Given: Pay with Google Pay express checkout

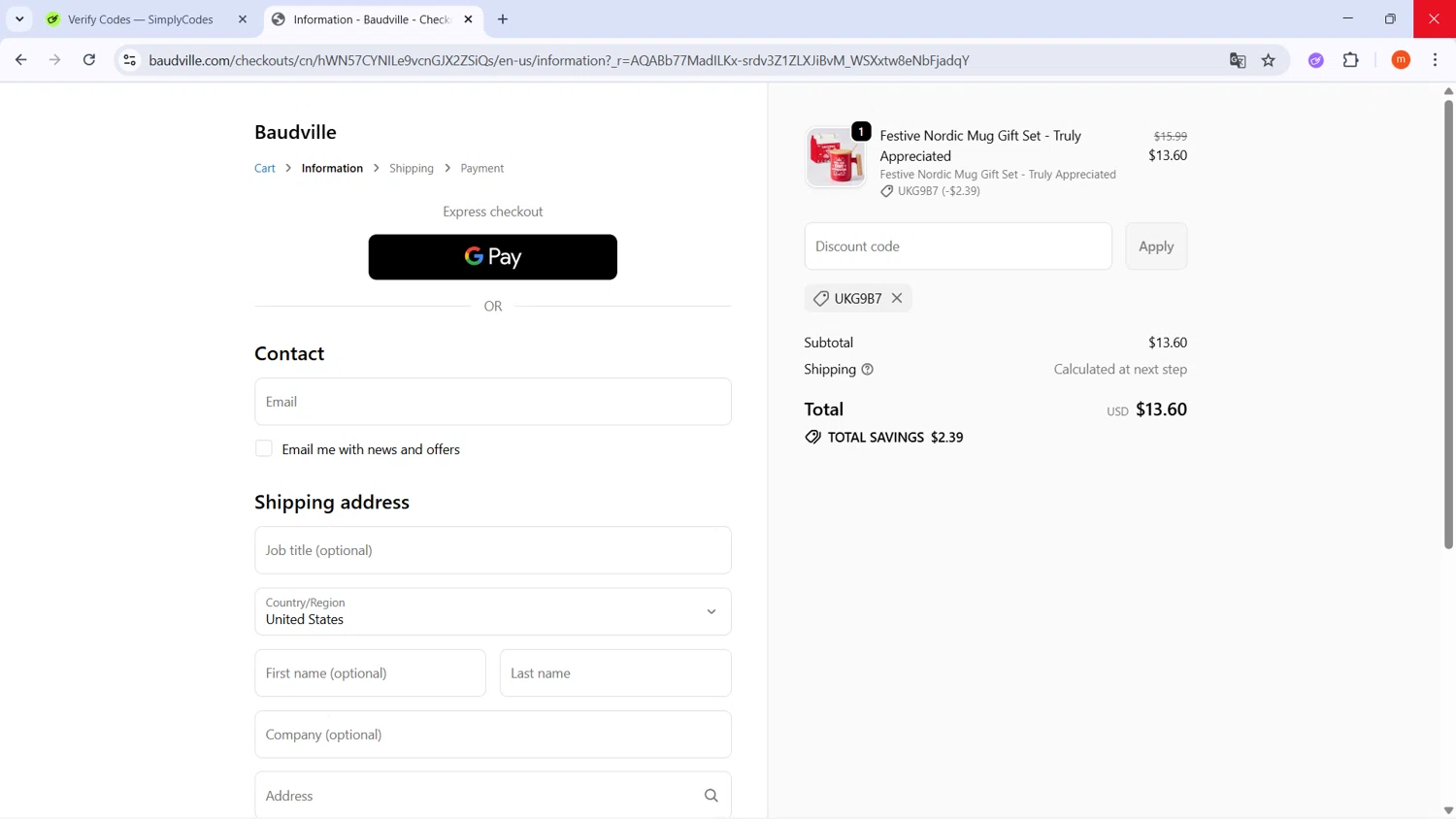Looking at the screenshot, I should (x=493, y=257).
